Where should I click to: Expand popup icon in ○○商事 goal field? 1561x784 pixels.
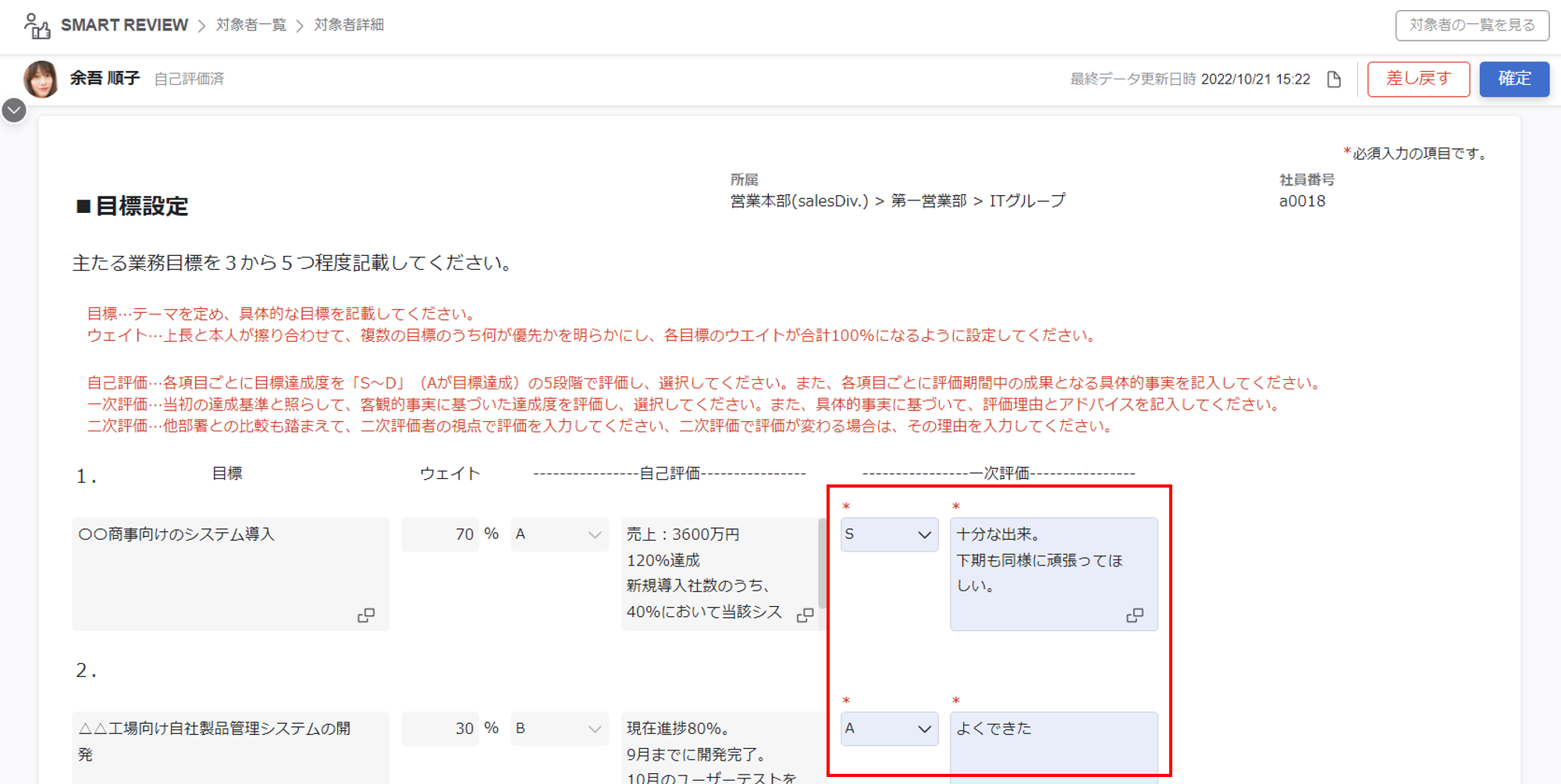[366, 615]
